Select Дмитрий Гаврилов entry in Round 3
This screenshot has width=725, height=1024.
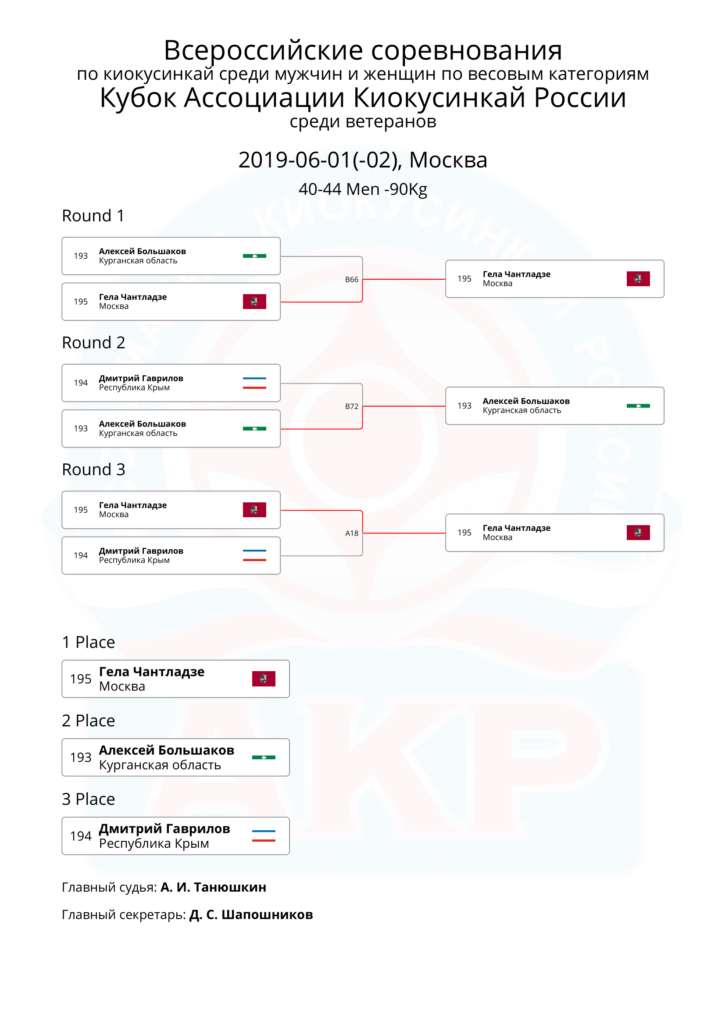(171, 556)
